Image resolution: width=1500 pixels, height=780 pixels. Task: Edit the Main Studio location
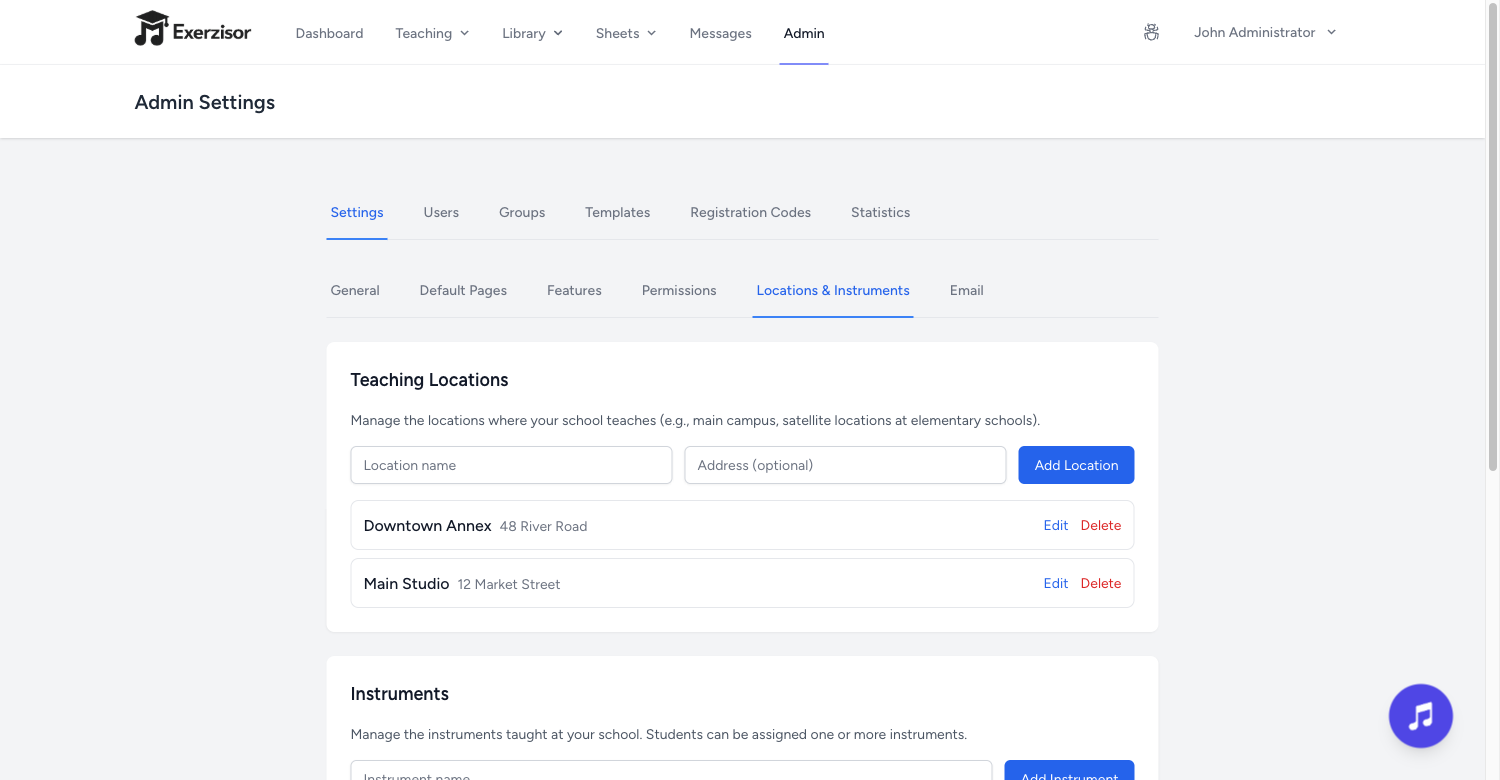click(1055, 583)
